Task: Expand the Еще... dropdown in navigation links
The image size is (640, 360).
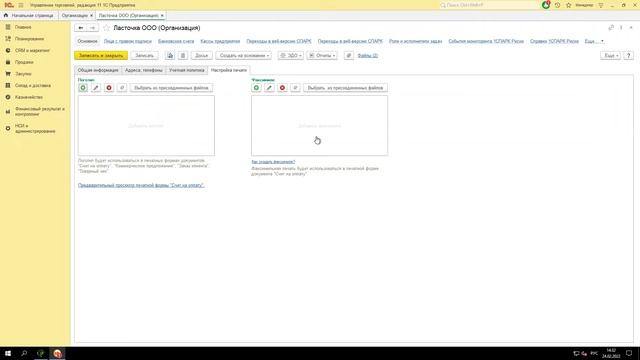Action: [594, 41]
